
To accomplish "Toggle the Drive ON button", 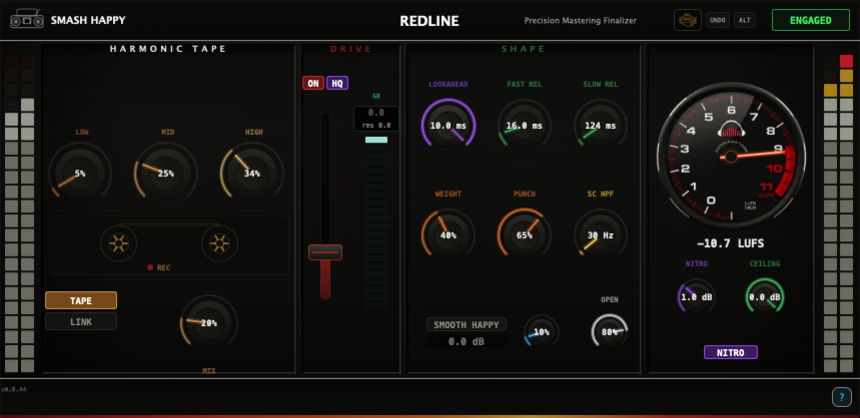I will coord(313,83).
